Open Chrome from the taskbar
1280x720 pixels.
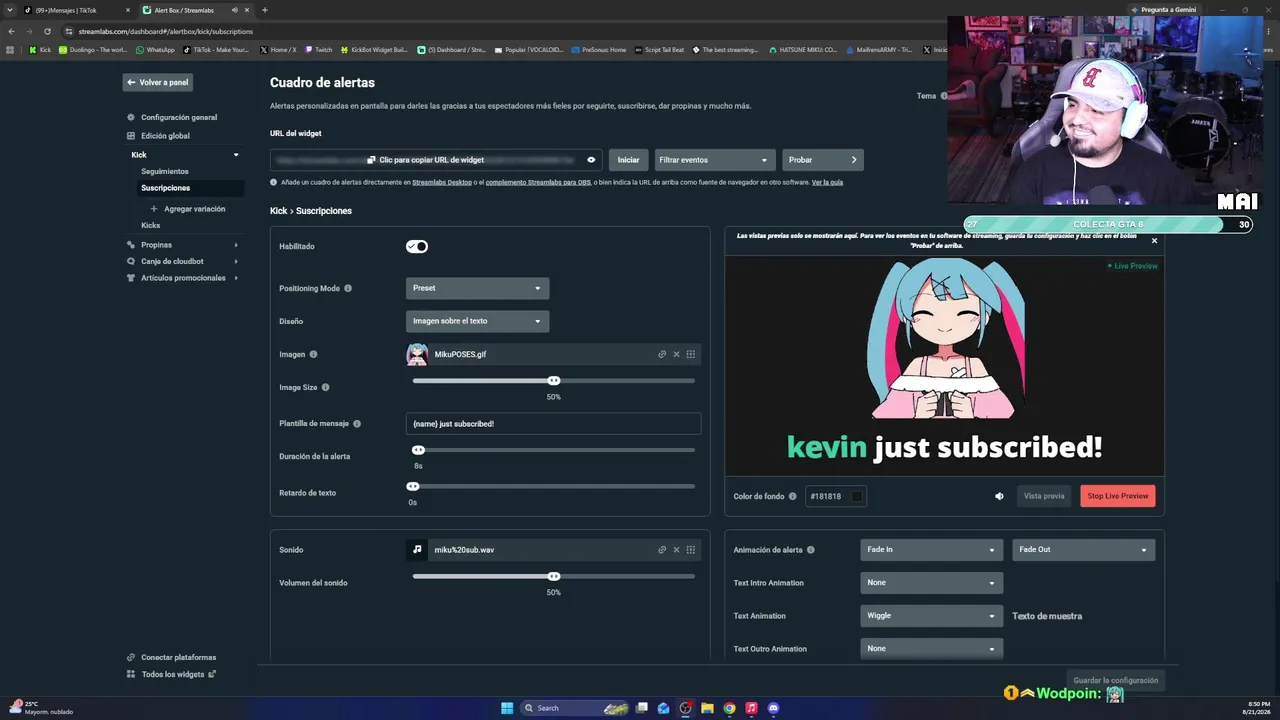click(729, 708)
